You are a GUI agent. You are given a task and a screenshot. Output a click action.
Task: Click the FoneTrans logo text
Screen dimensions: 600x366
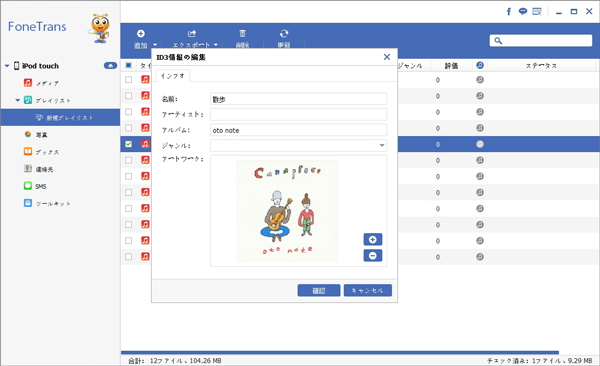tap(37, 26)
